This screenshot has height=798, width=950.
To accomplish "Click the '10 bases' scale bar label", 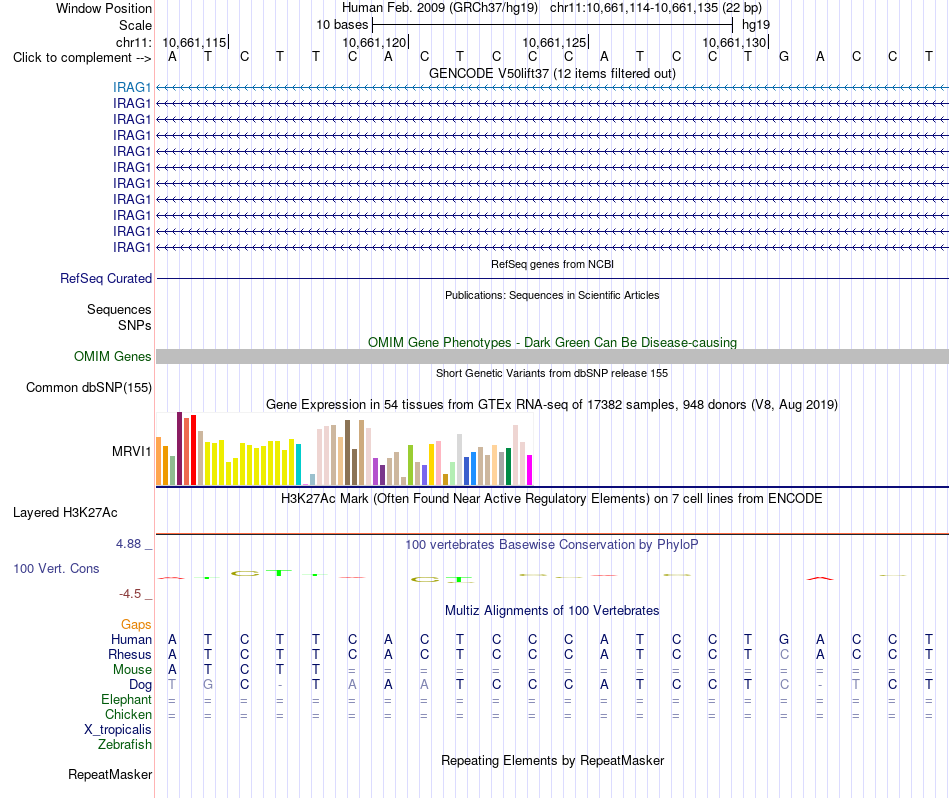I will [x=342, y=25].
